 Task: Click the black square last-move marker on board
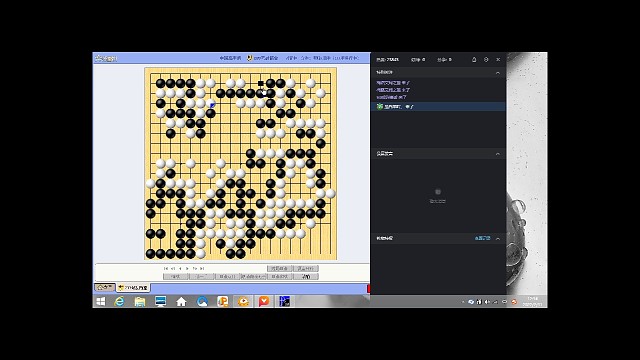tap(260, 83)
